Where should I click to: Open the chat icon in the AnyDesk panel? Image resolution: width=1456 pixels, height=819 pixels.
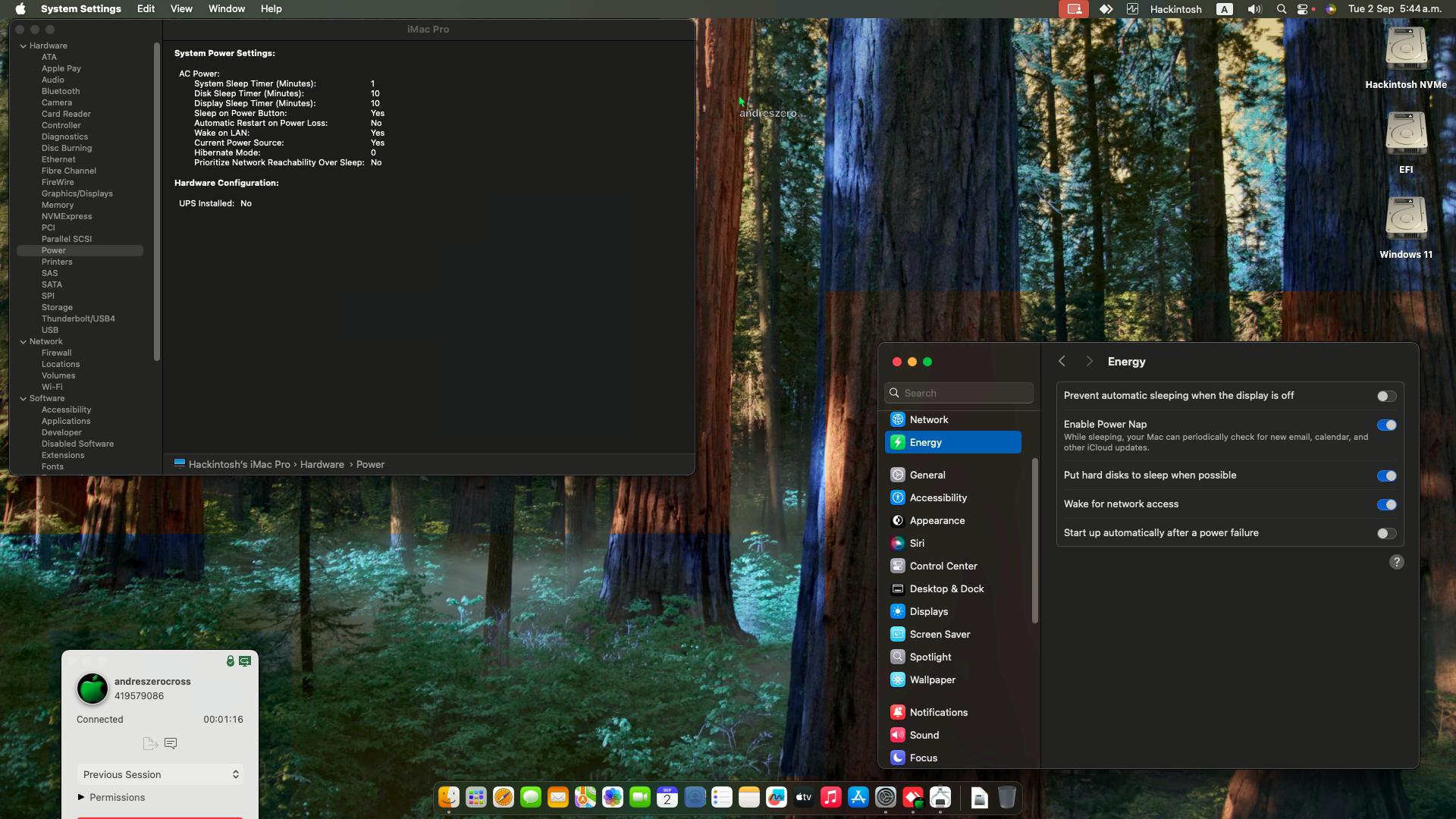(x=171, y=743)
